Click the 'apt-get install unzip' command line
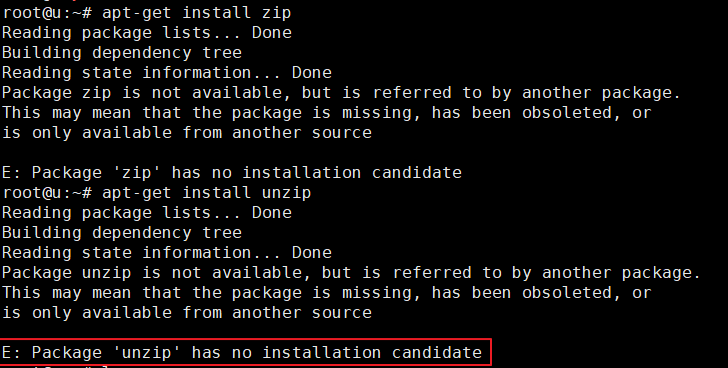The width and height of the screenshot is (728, 368). tap(156, 193)
